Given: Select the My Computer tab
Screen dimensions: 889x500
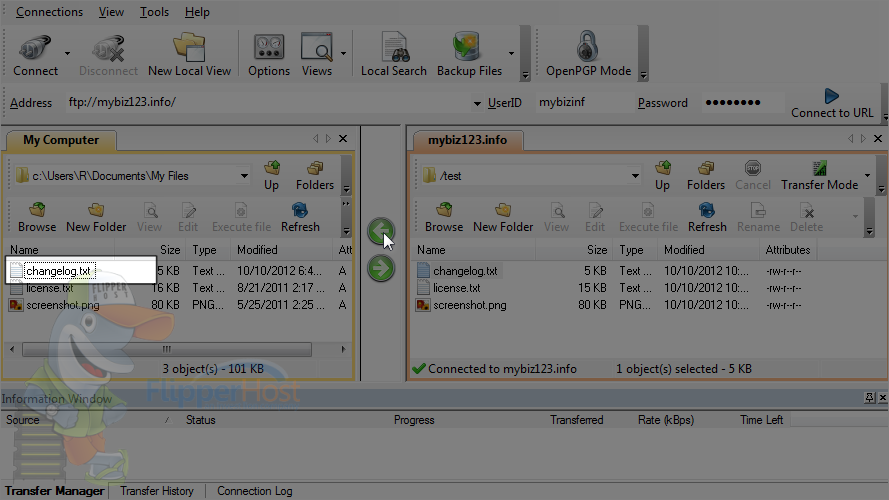Looking at the screenshot, I should coord(61,140).
